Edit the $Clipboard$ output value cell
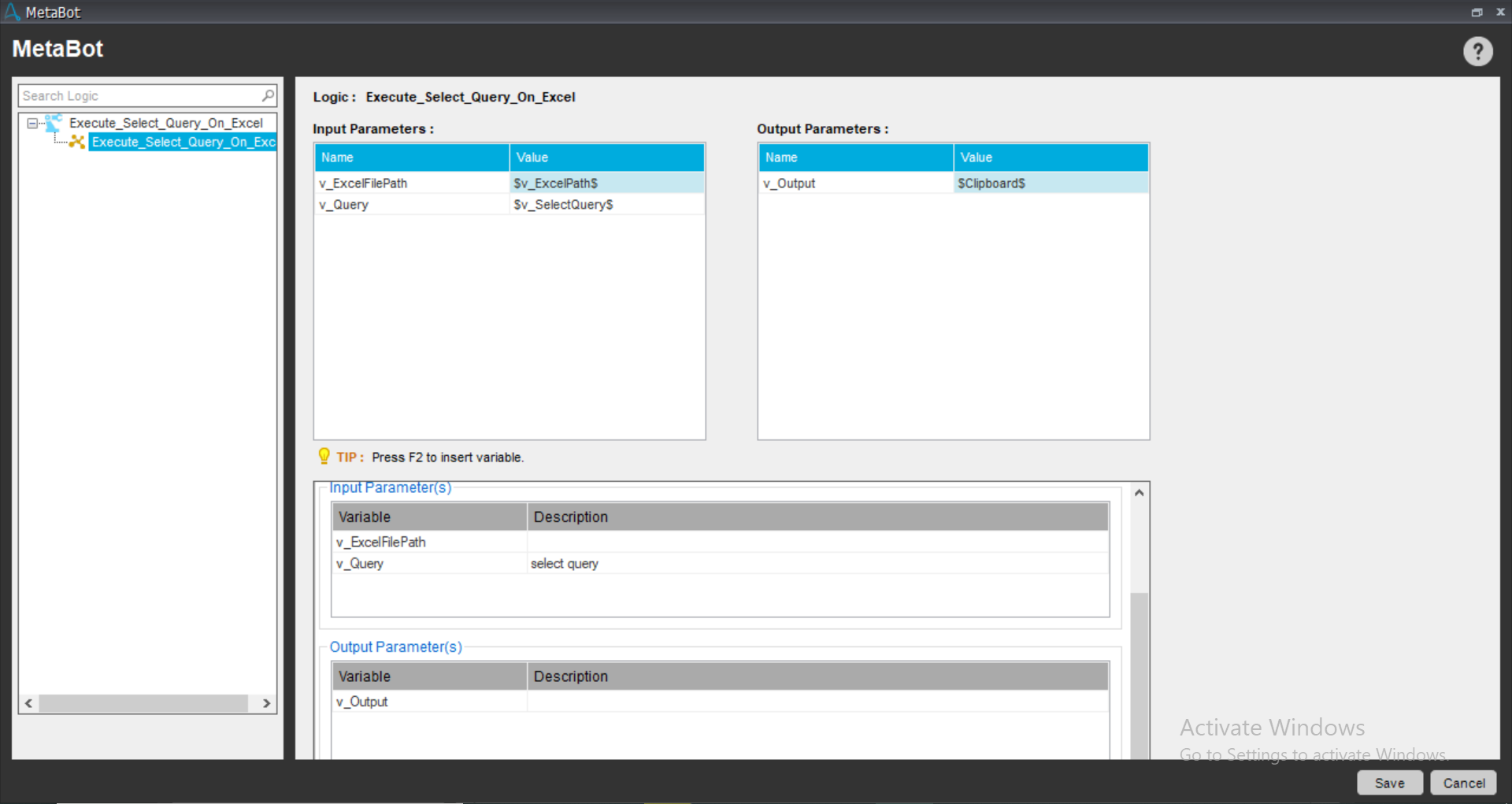 [x=1050, y=183]
